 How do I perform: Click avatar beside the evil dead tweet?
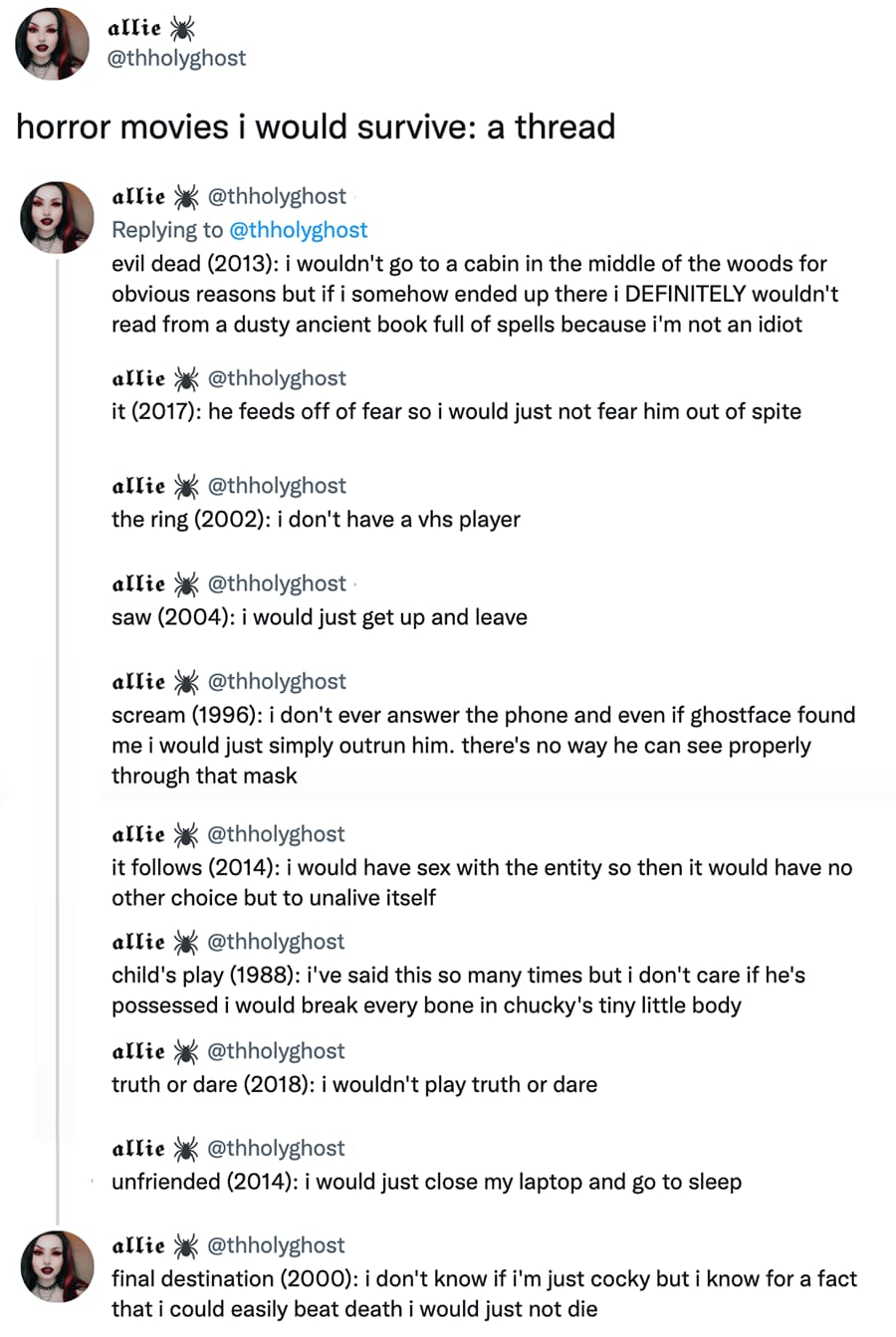coord(57,217)
